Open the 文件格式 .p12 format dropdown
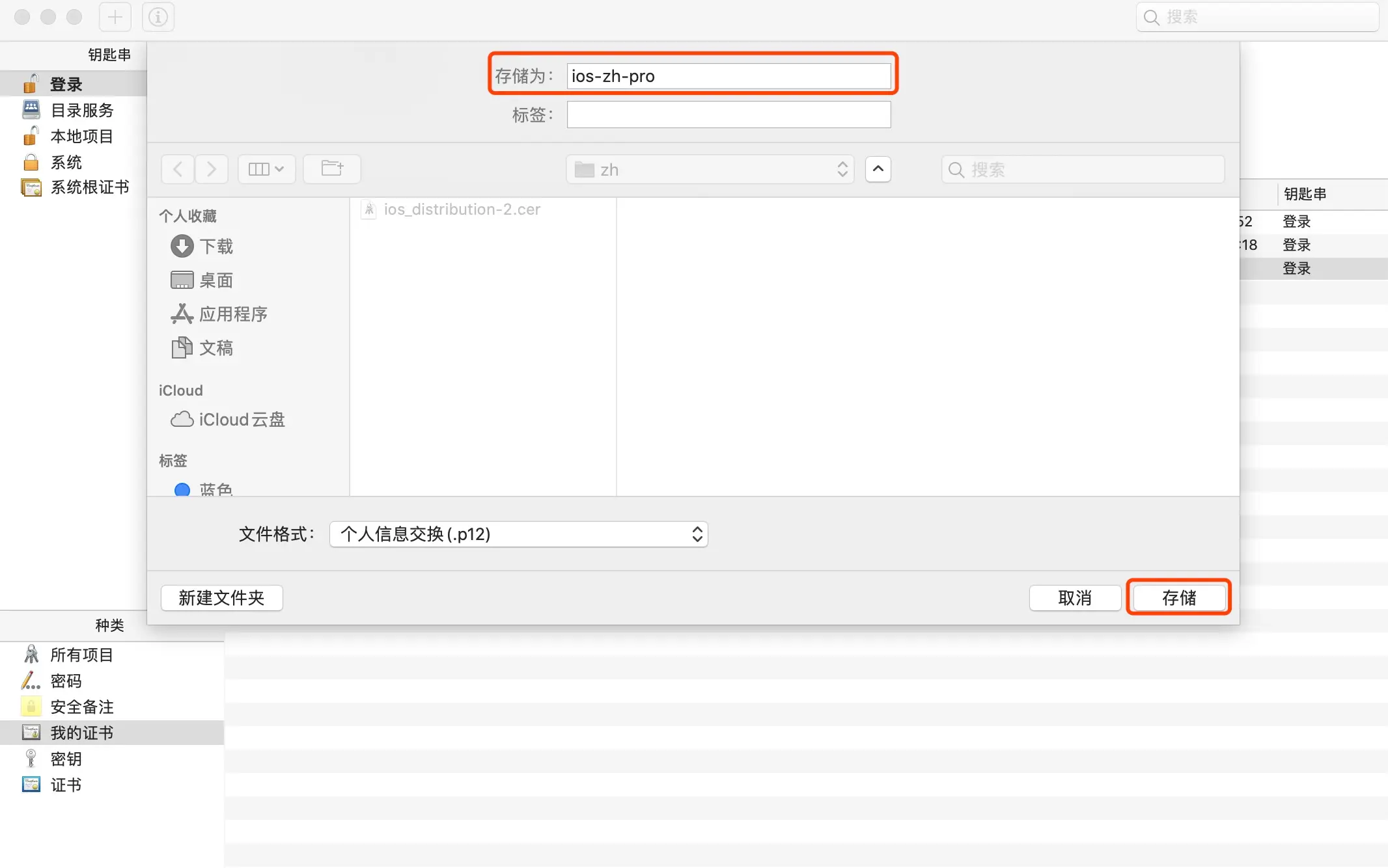Screen dimensions: 1388x868 [x=518, y=534]
